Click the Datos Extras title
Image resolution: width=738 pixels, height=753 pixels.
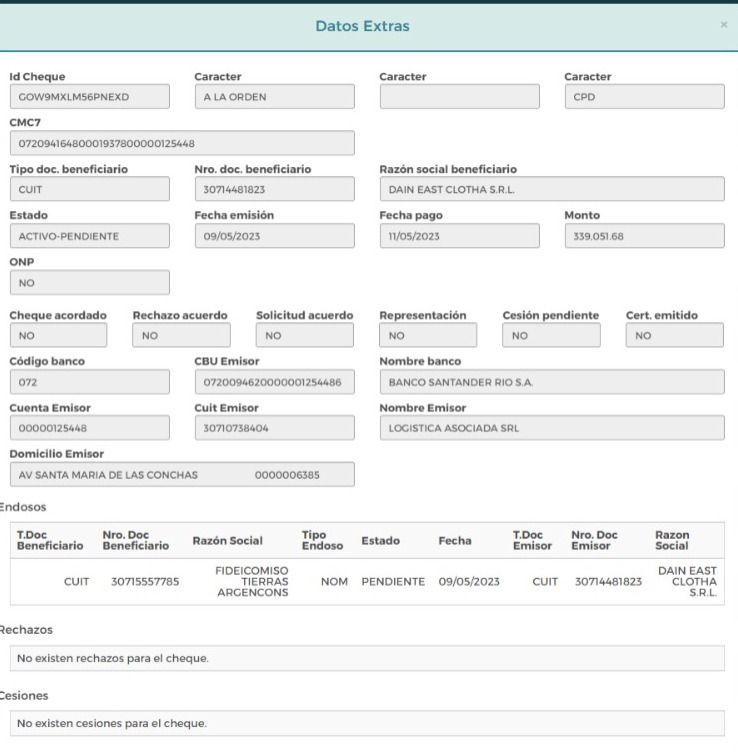(363, 26)
